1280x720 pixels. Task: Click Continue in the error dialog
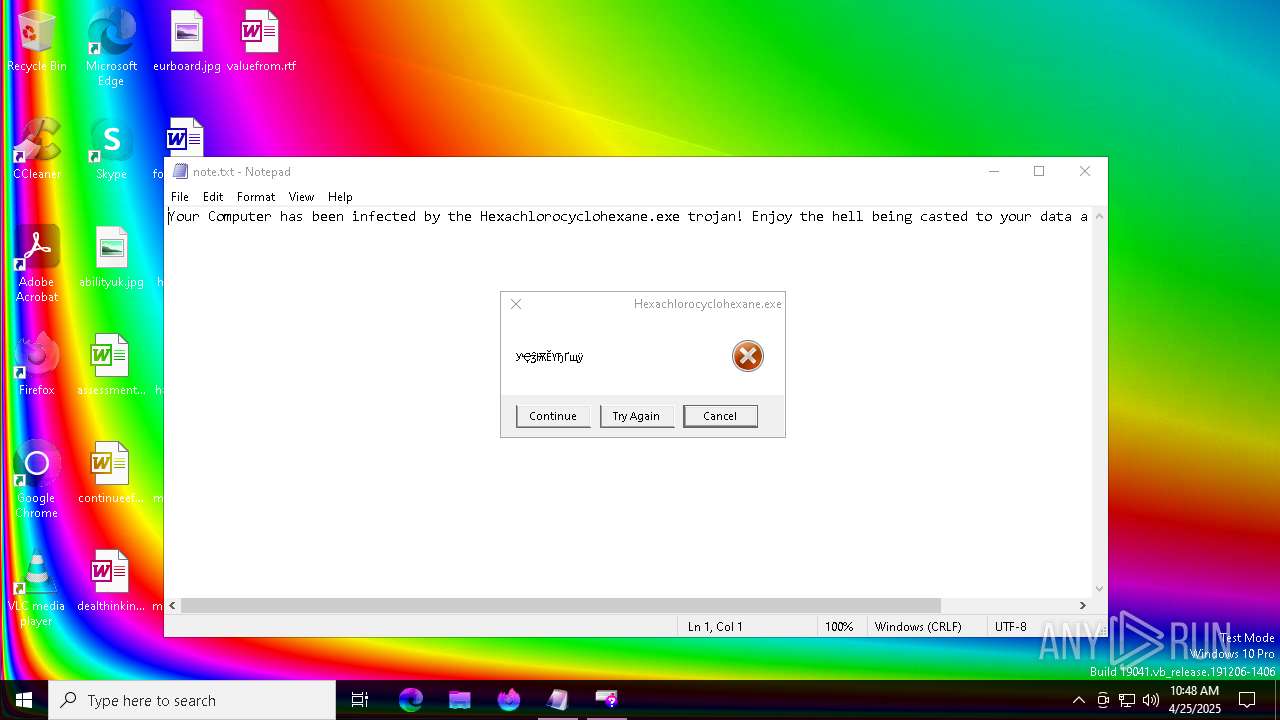click(x=553, y=416)
